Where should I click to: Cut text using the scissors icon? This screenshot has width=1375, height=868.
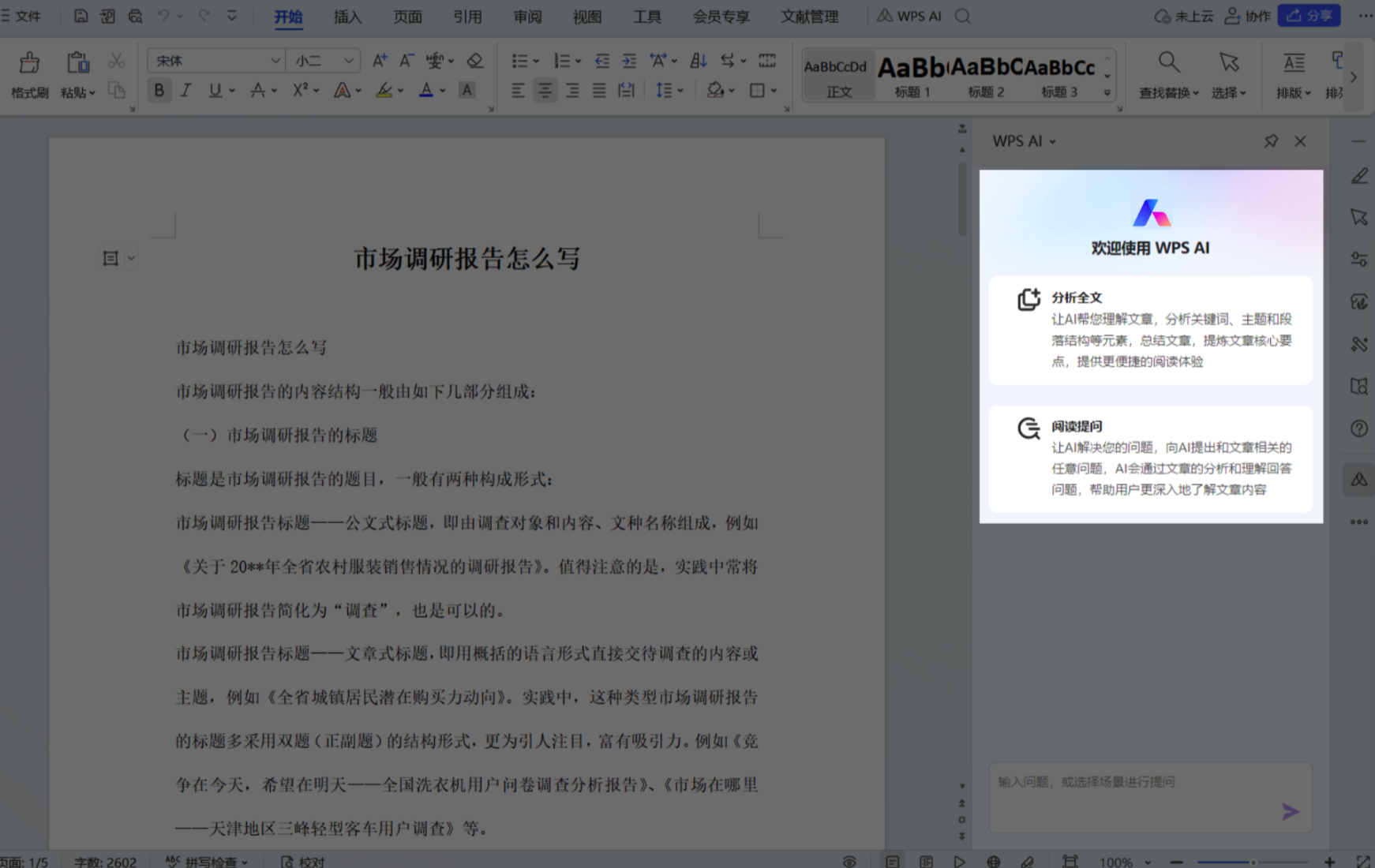click(x=116, y=60)
